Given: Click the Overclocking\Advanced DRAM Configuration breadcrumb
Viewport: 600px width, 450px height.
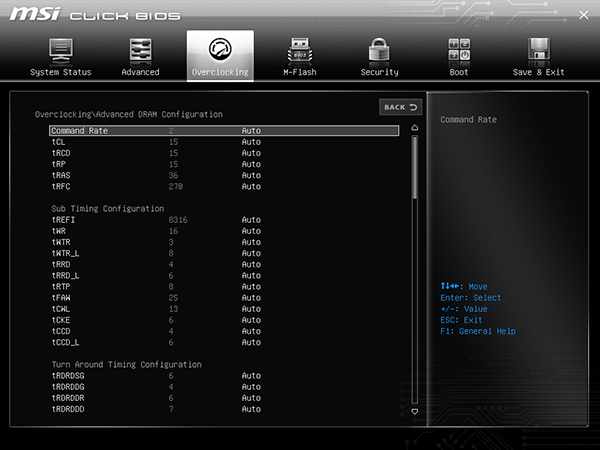Looking at the screenshot, I should [x=129, y=114].
